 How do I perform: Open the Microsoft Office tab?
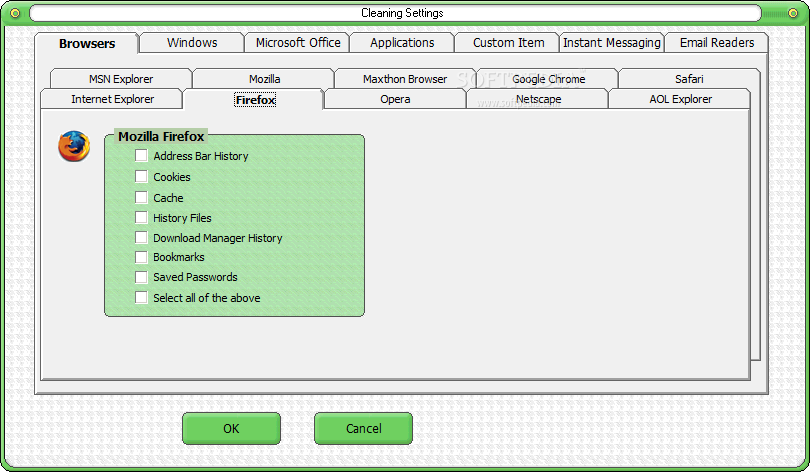pyautogui.click(x=298, y=43)
